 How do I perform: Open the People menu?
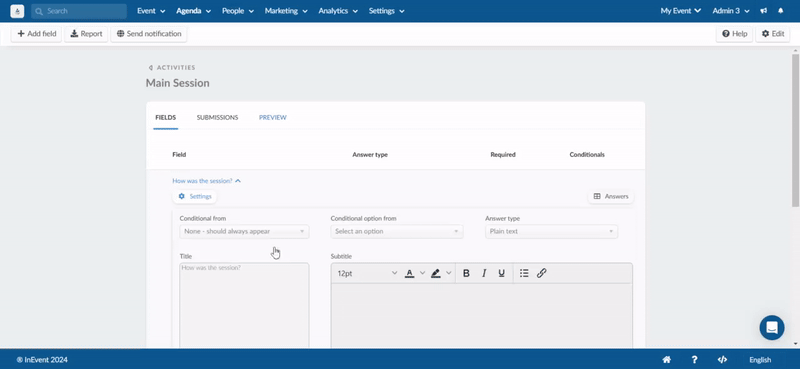pos(238,11)
